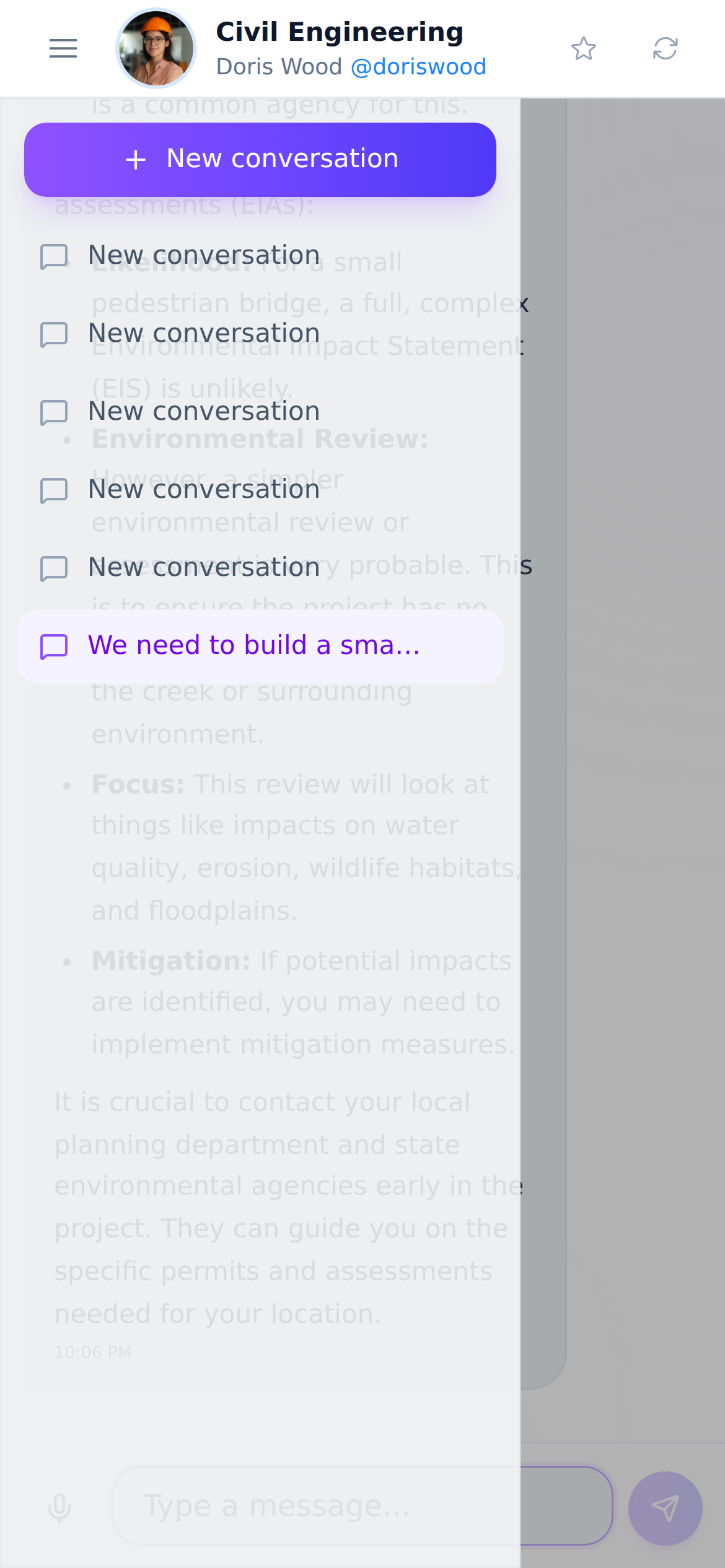Open 'We need to build a sma...' conversation
725x1568 pixels.
[260, 647]
